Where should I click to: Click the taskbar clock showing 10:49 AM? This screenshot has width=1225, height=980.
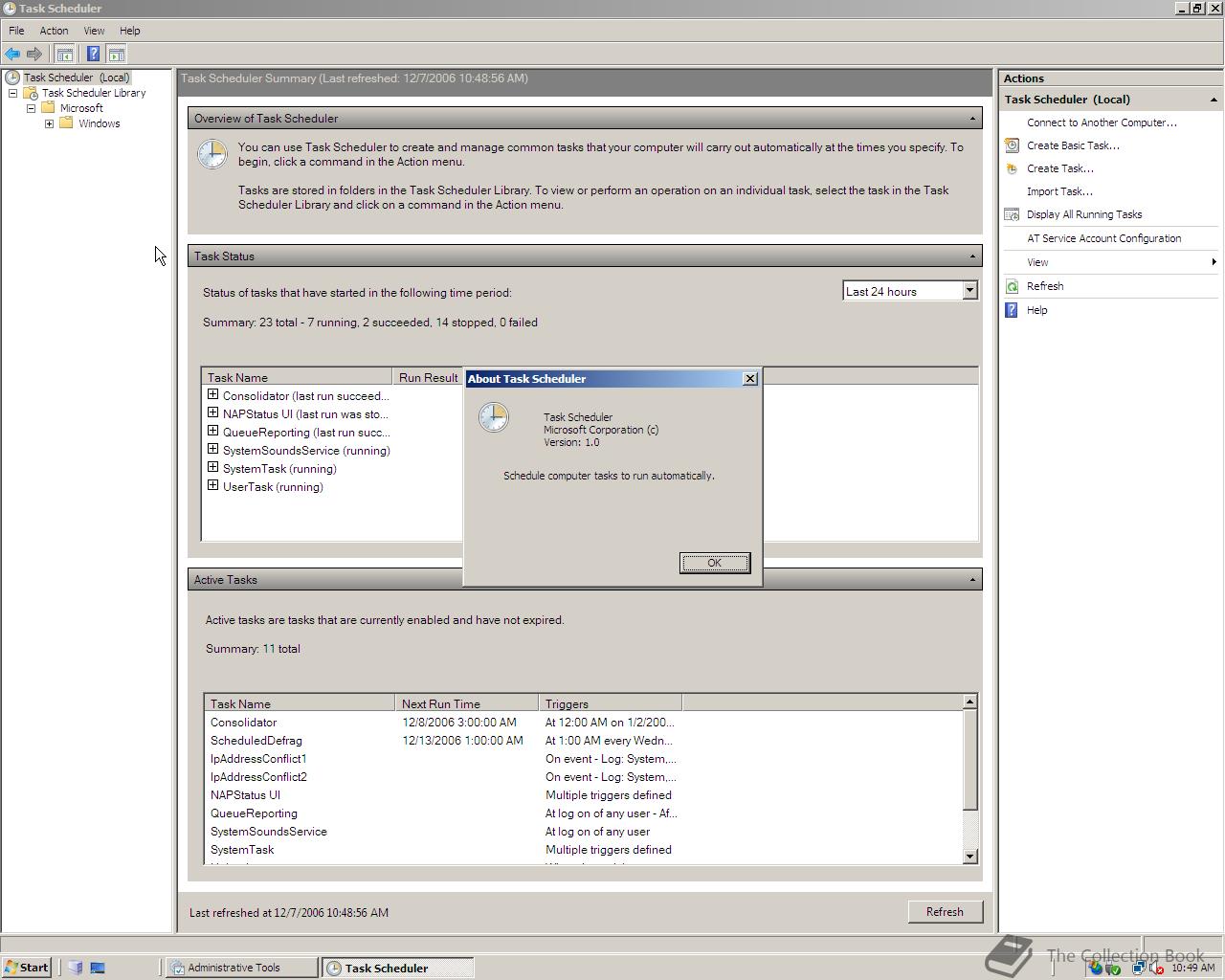click(x=1193, y=969)
